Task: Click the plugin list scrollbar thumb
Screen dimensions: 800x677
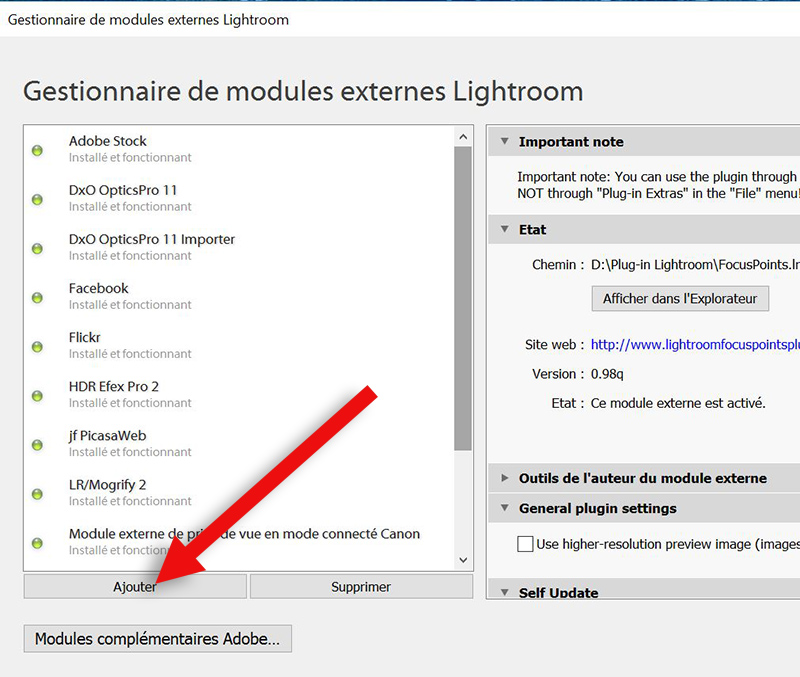Action: click(463, 298)
